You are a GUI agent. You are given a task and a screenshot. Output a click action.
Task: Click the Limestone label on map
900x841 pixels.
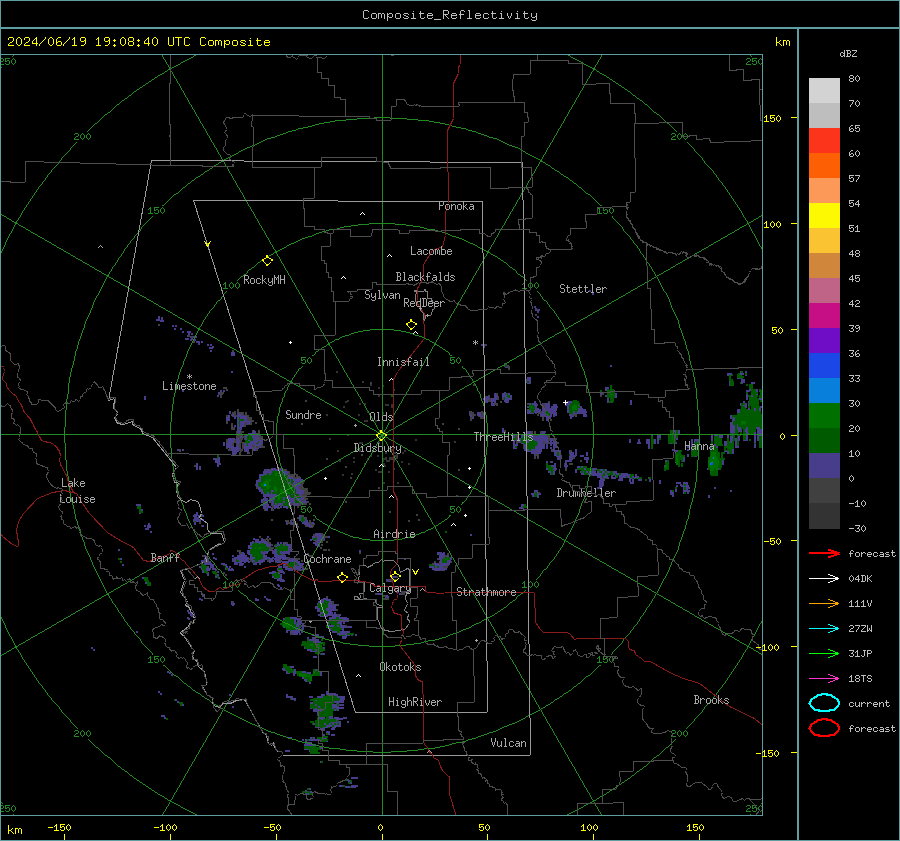[189, 386]
